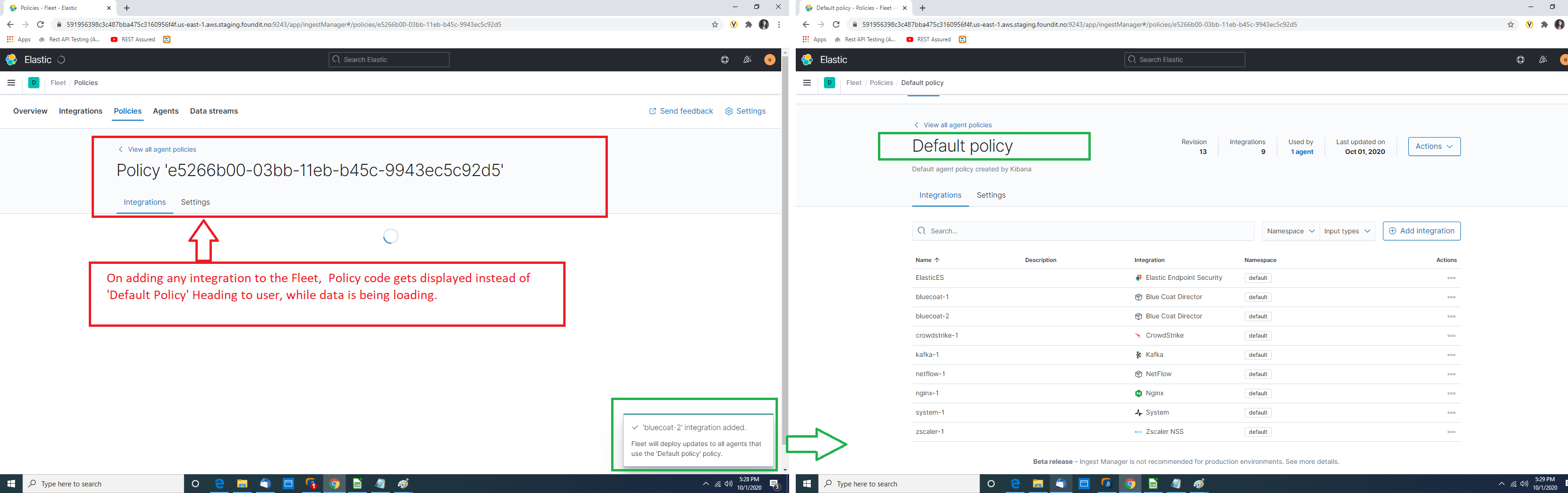Viewport: 1568px width, 493px height.
Task: Open Apps bookmark in left browser
Action: [18, 39]
